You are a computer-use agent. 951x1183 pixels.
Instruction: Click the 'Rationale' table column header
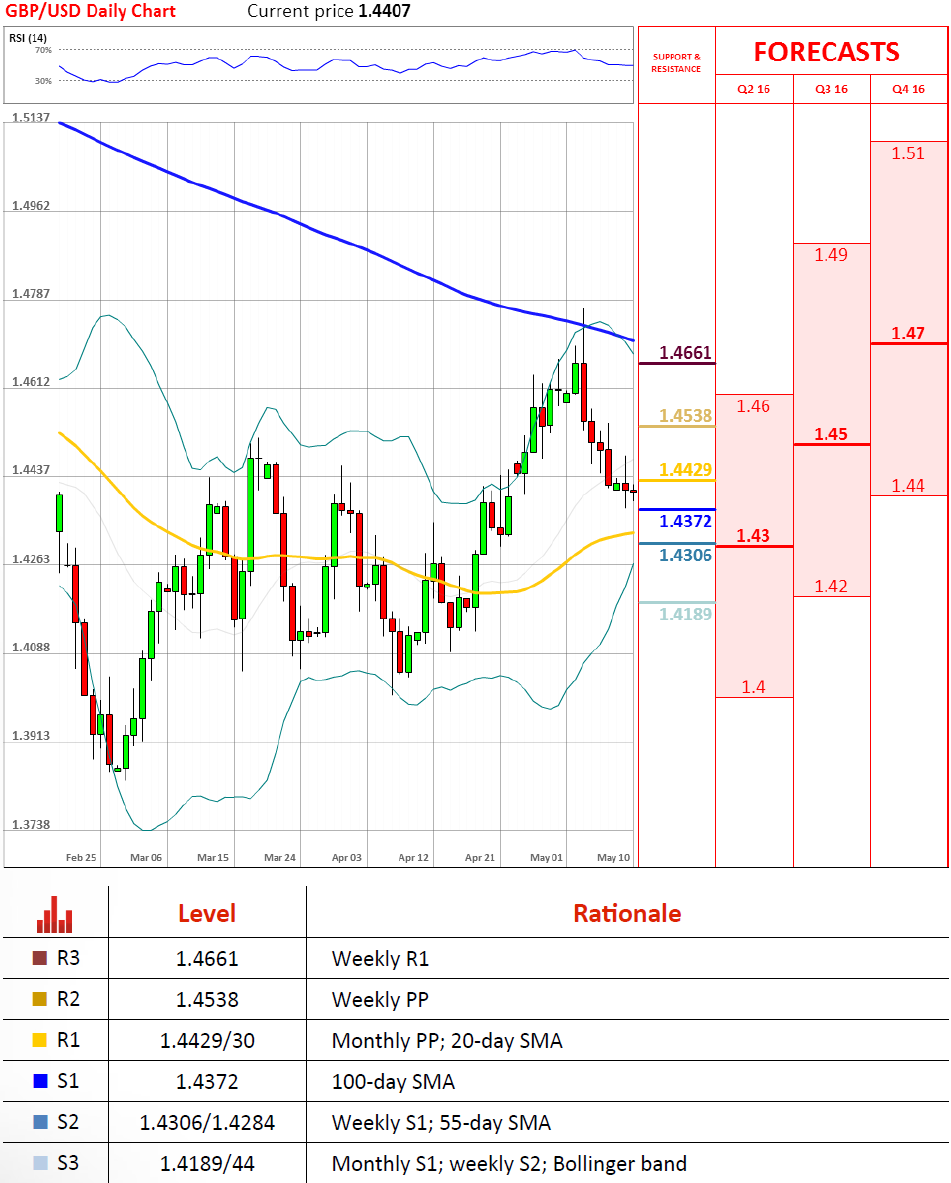[627, 914]
